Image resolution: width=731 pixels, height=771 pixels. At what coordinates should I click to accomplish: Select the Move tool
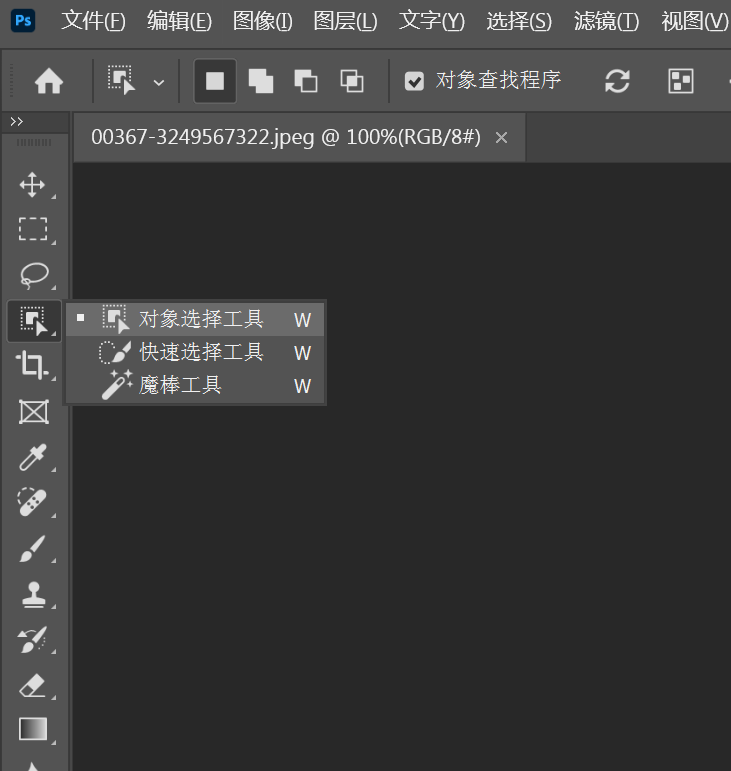click(33, 185)
